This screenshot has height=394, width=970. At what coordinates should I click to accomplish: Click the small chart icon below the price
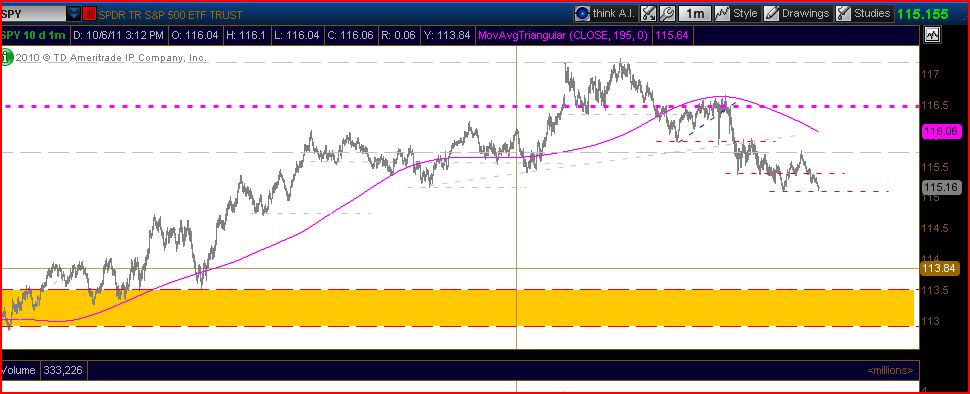[932, 35]
